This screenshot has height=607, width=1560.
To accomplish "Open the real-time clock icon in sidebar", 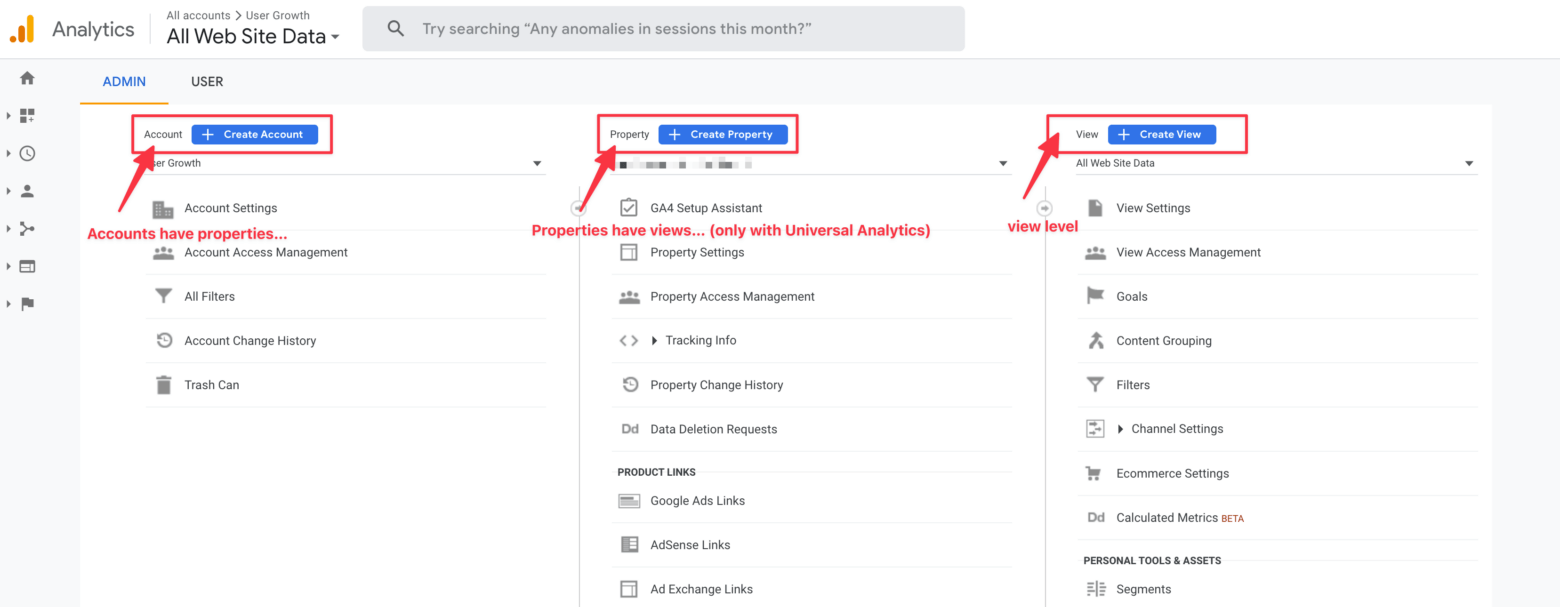I will 27,153.
